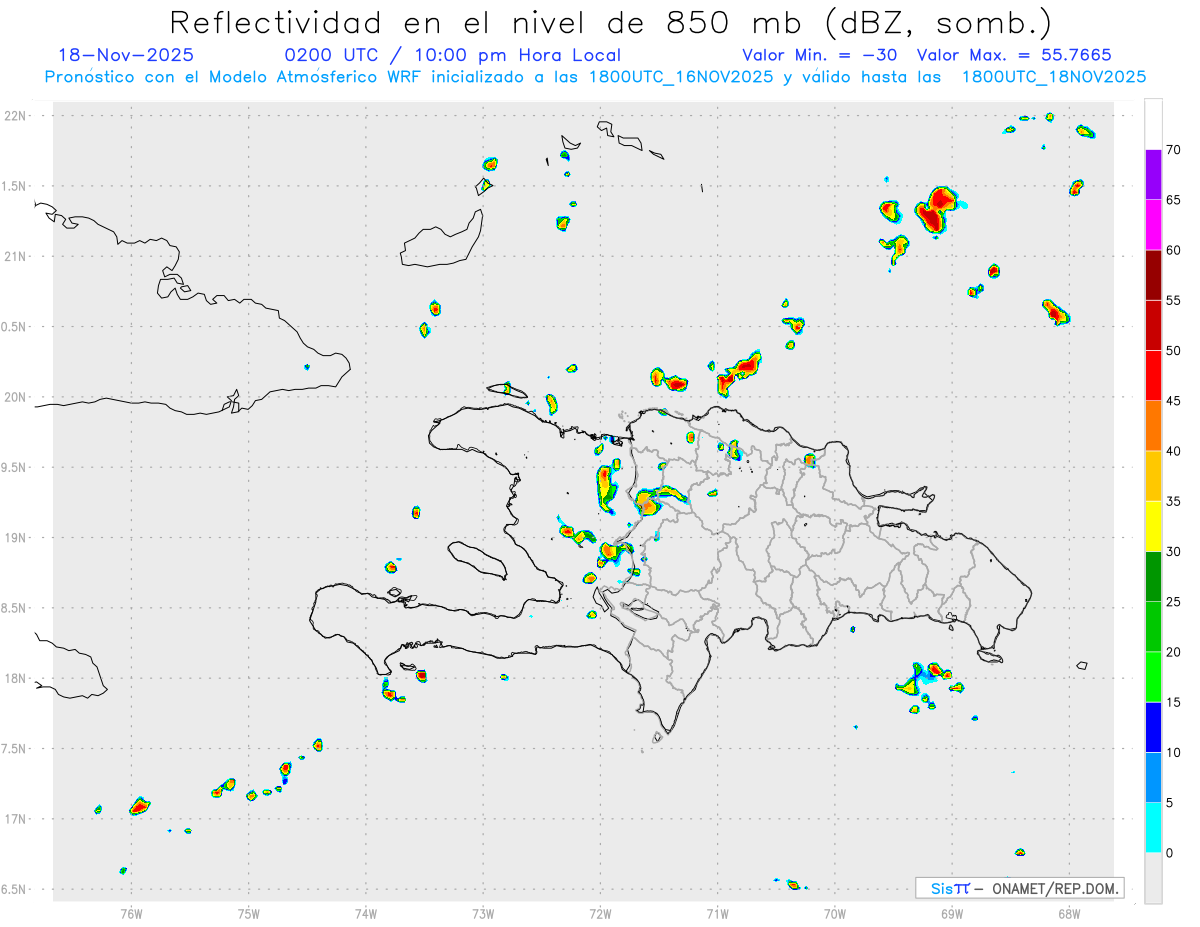
Task: Click the 'Valor Max. = 55.7665' readout
Action: pyautogui.click(x=1014, y=56)
